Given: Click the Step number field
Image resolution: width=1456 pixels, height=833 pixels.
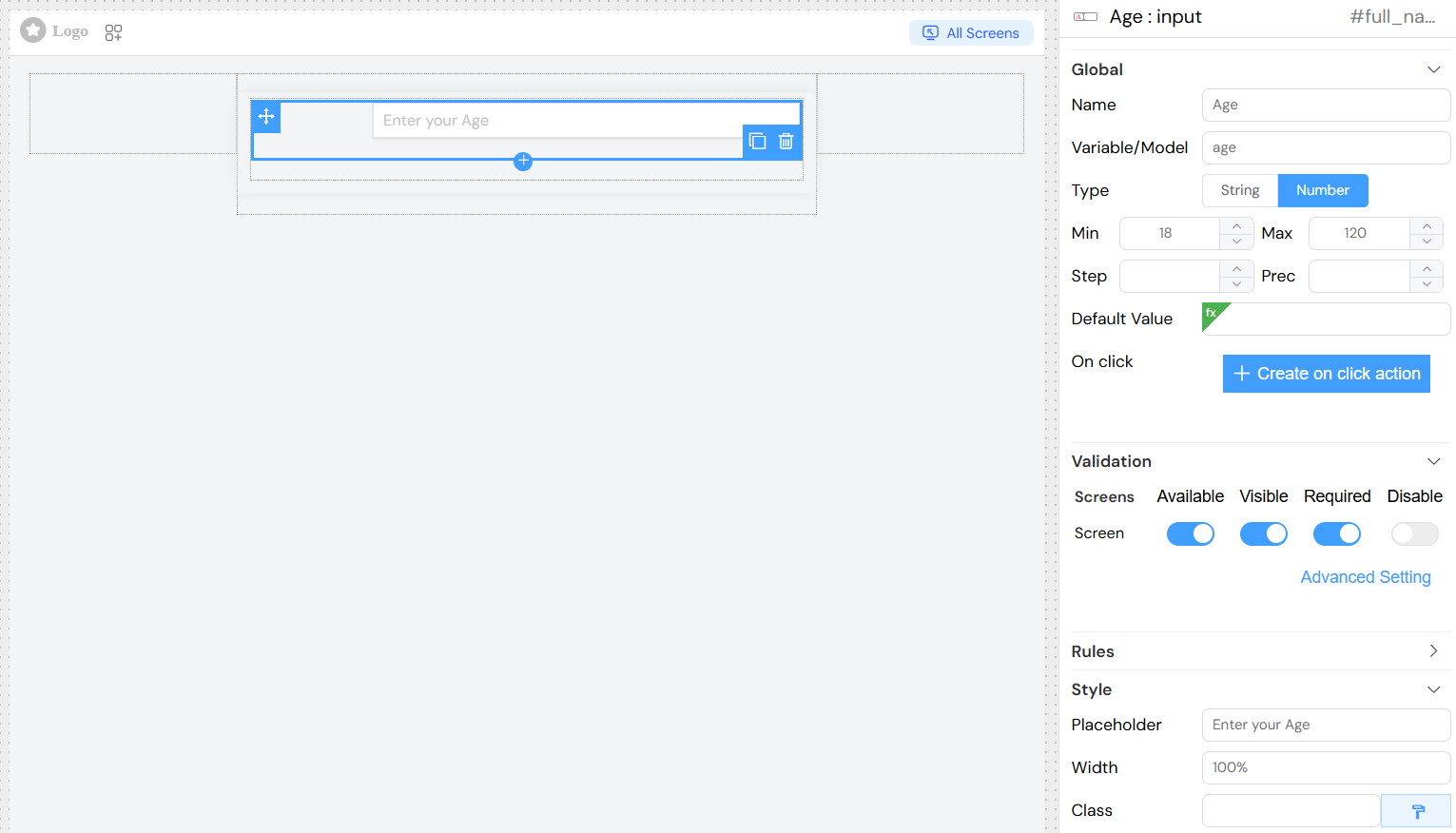Looking at the screenshot, I should coord(1170,276).
